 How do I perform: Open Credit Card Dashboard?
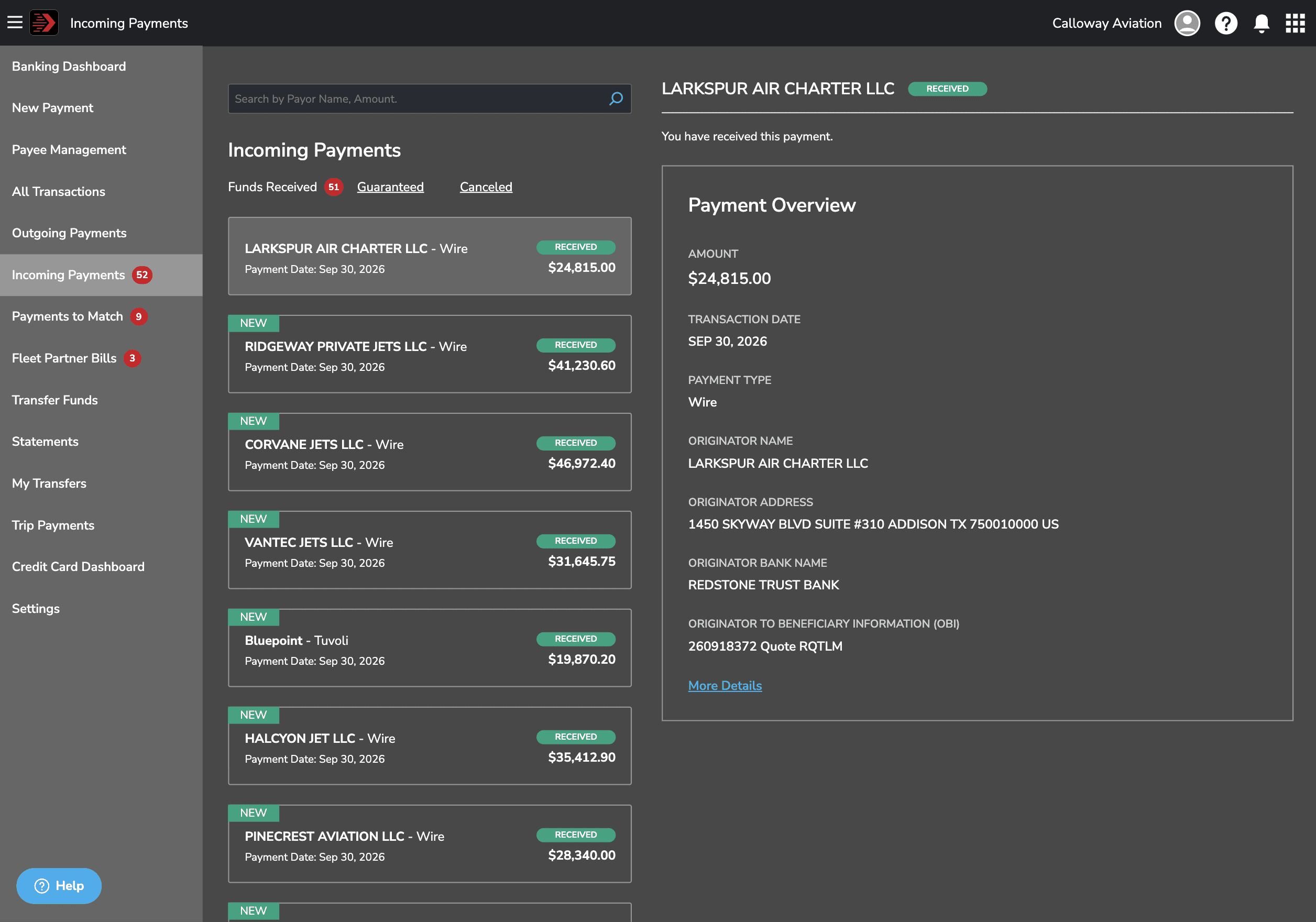click(102, 567)
